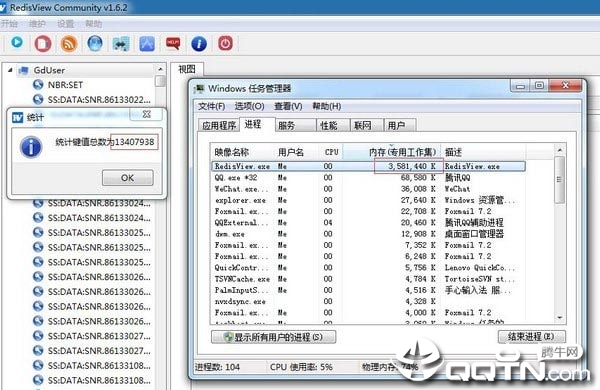Click the blue info 'i' toolbar icon
Viewport: 600px width, 390px height.
point(199,44)
